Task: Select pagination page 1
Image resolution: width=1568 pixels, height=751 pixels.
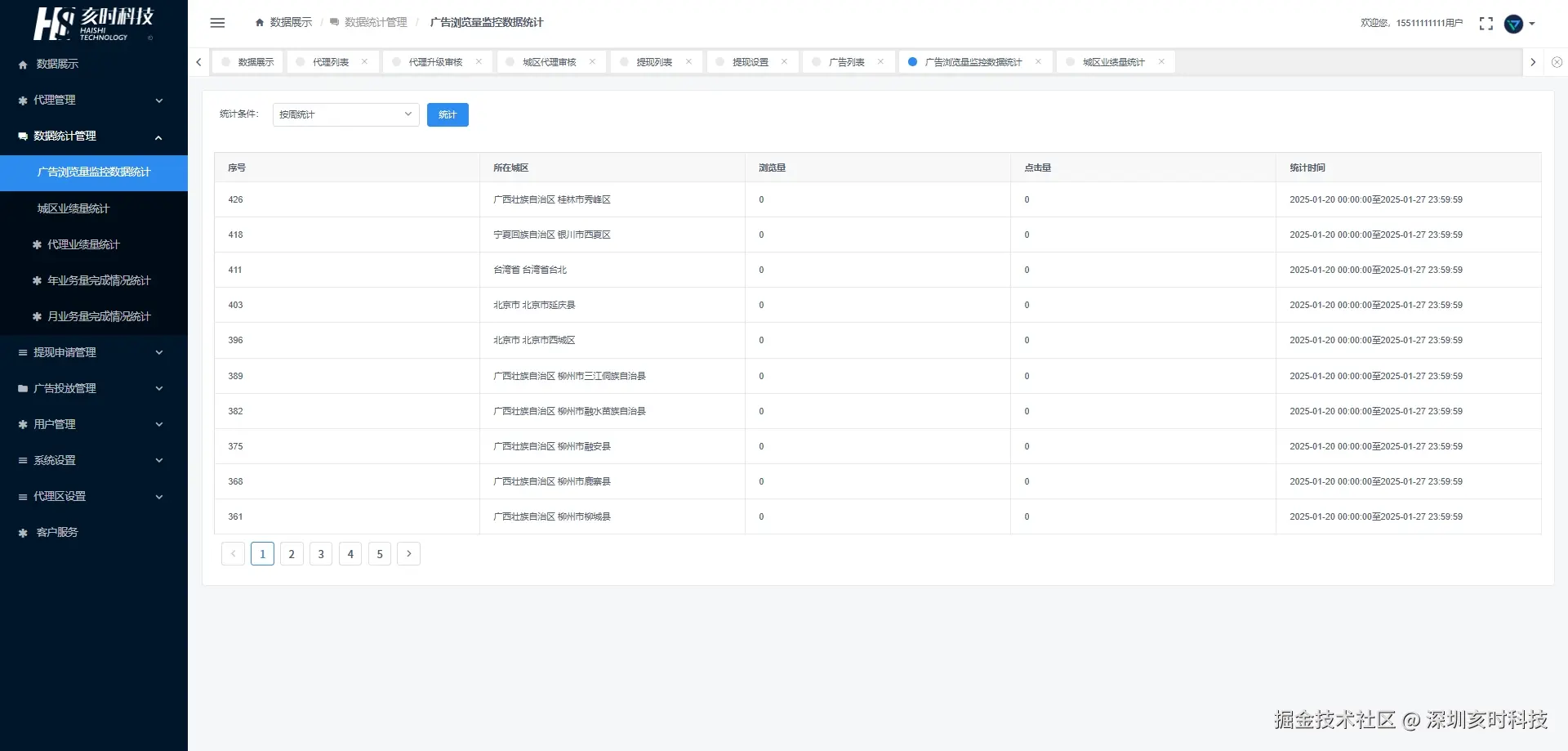Action: click(x=262, y=554)
